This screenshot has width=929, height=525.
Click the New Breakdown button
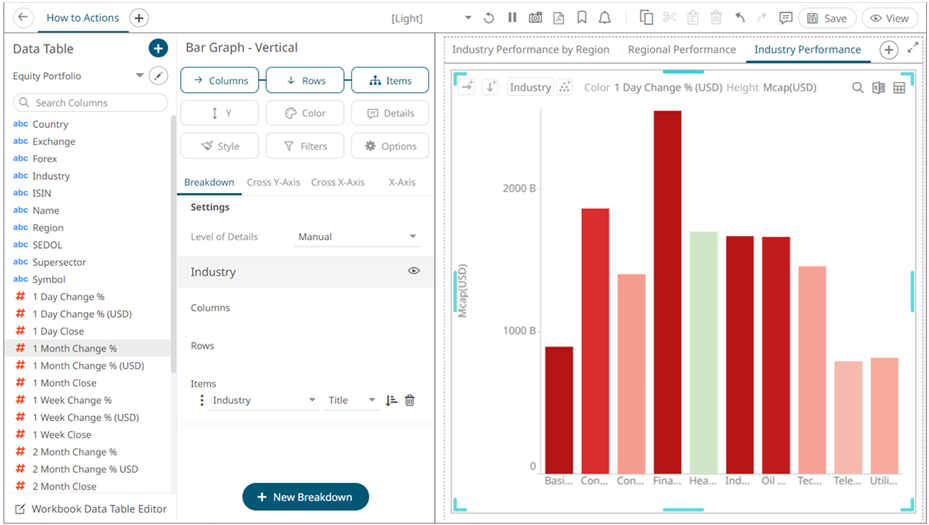pos(305,497)
